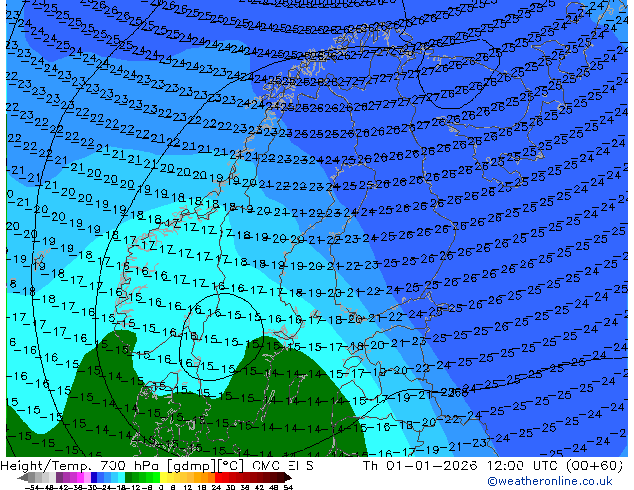Click the cyan colorbar swatch
Viewport: 634px width, 490px height.
coord(121,477)
